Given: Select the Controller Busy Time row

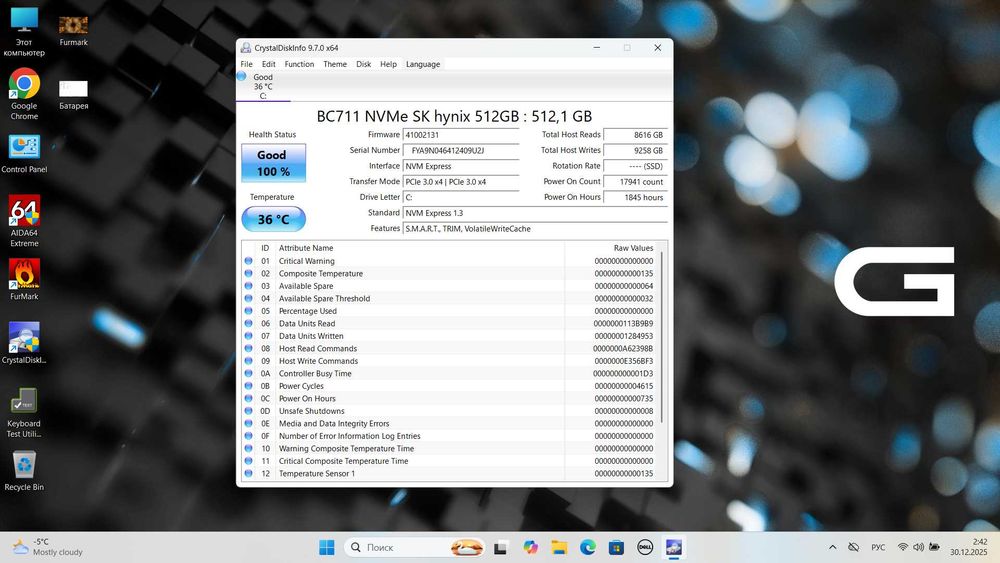Looking at the screenshot, I should click(450, 374).
